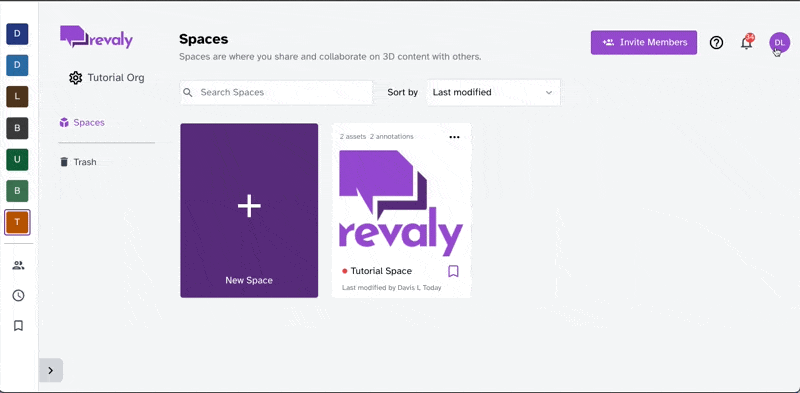Open Tutorial Org organization name

pyautogui.click(x=116, y=78)
